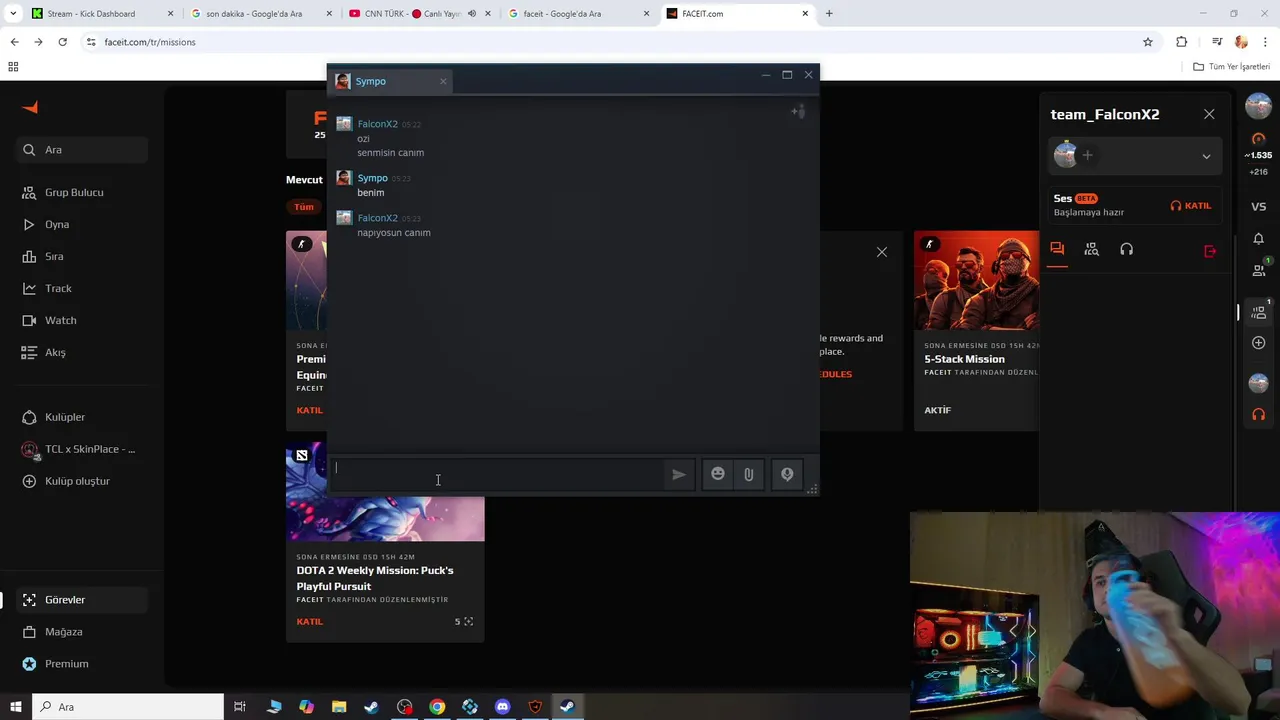Image resolution: width=1280 pixels, height=720 pixels.
Task: Open the party chat icon in team panel
Action: 1057,249
